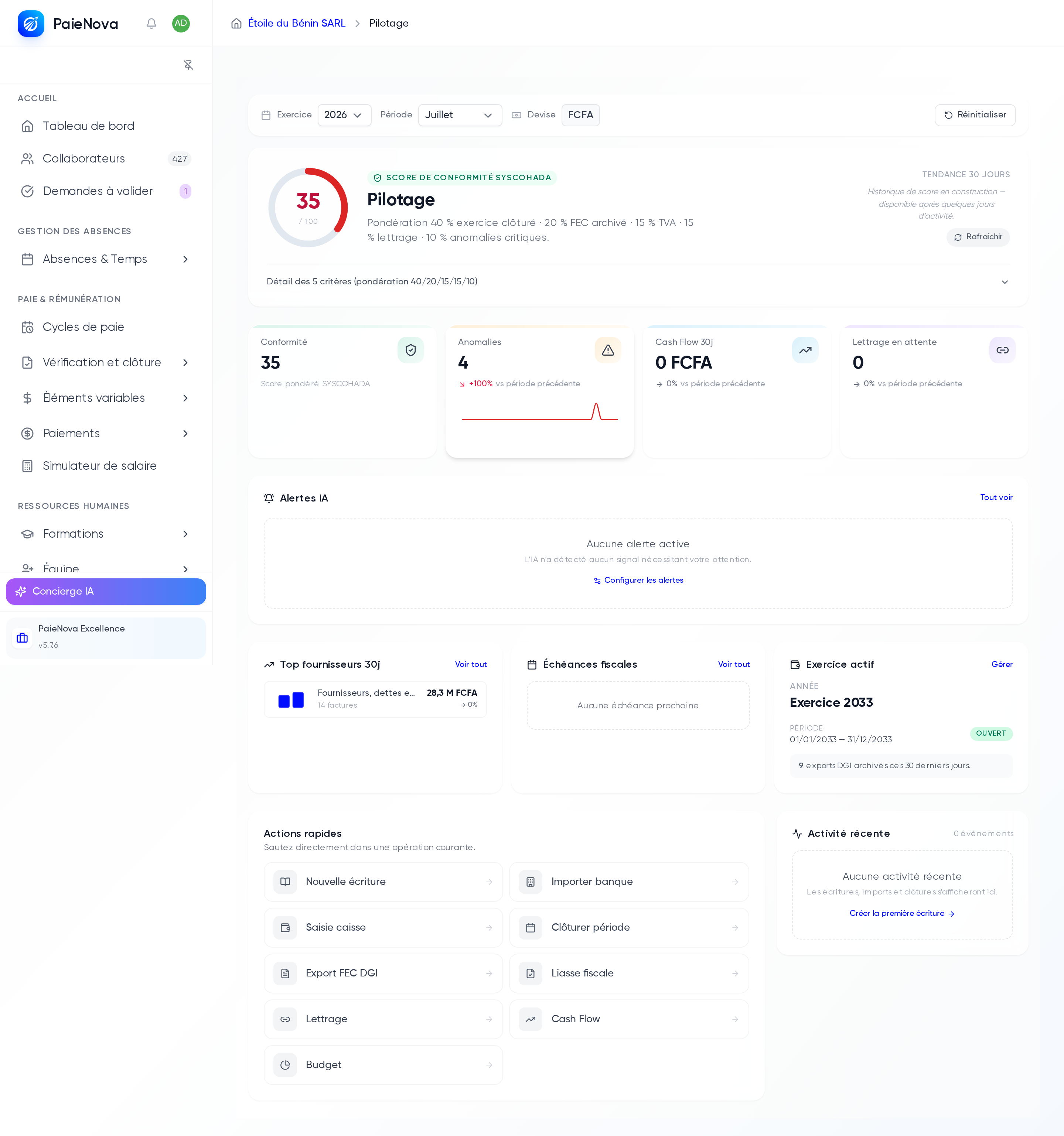Unpin the sidebar with the pin icon
This screenshot has height=1136, width=1064.
coord(188,65)
